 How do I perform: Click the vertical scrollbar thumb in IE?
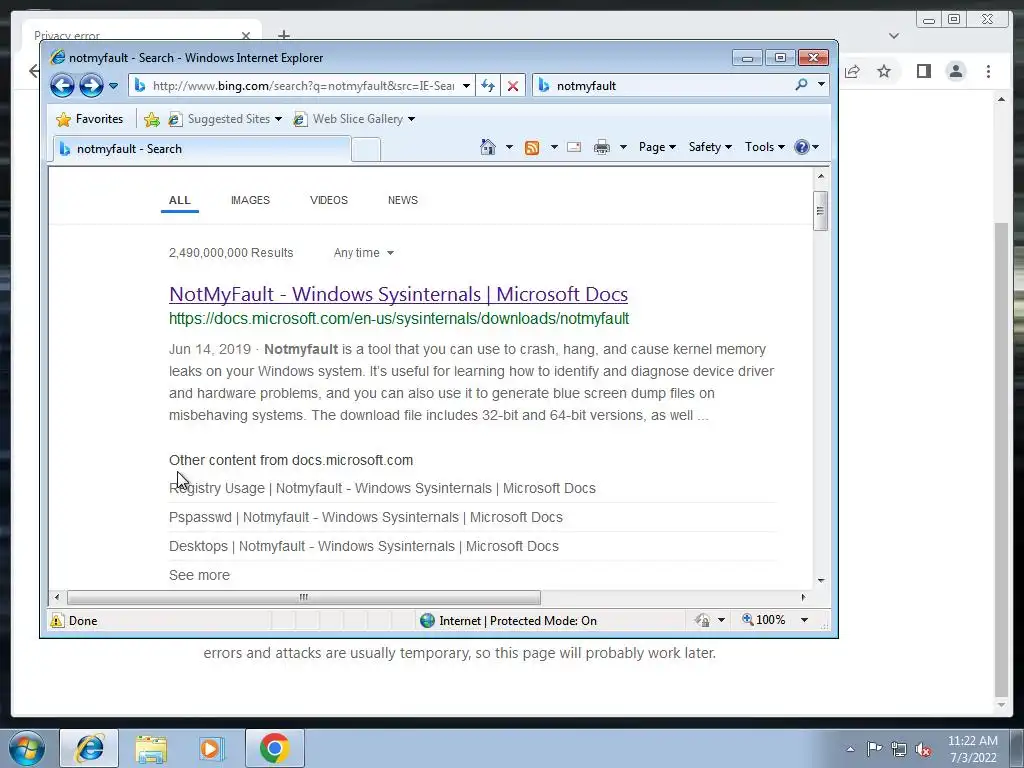[x=820, y=210]
